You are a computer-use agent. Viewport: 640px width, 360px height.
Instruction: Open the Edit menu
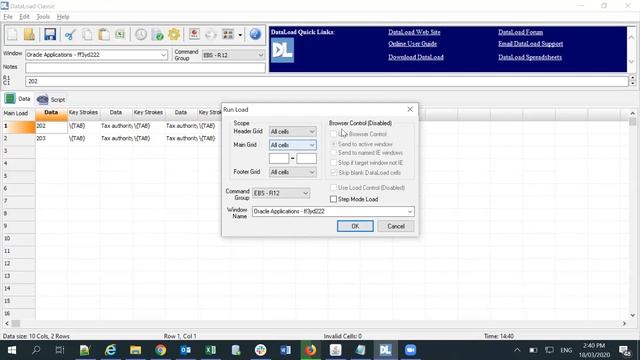[24, 17]
